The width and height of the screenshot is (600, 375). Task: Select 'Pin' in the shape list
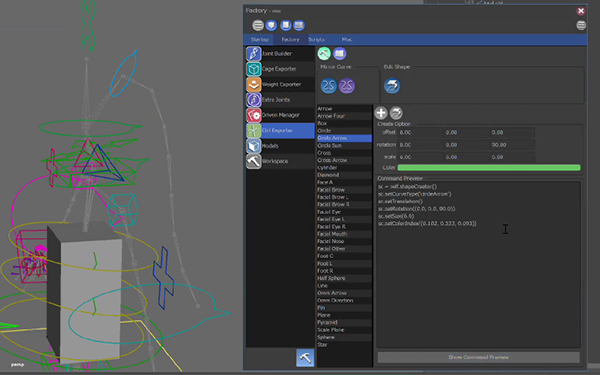pyautogui.click(x=344, y=308)
